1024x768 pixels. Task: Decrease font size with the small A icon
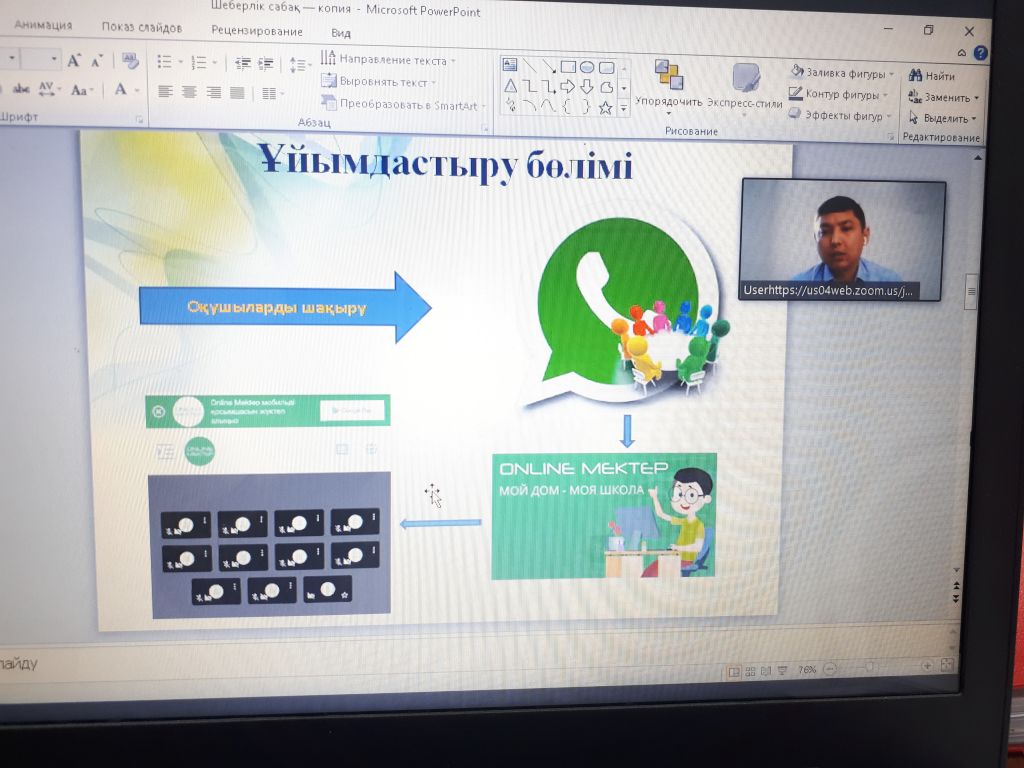click(x=97, y=61)
